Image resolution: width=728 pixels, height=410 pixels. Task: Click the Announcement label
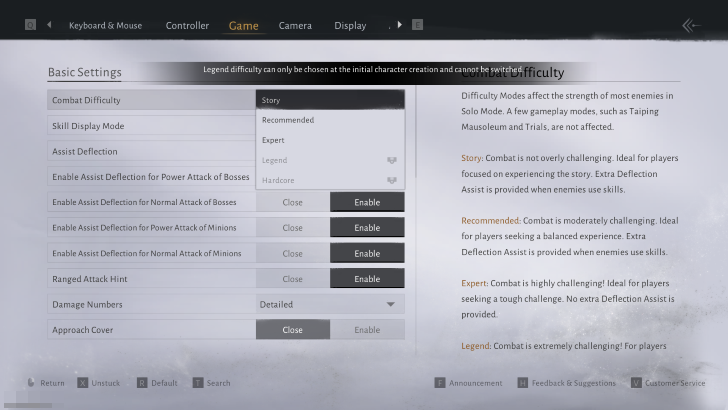pos(475,383)
